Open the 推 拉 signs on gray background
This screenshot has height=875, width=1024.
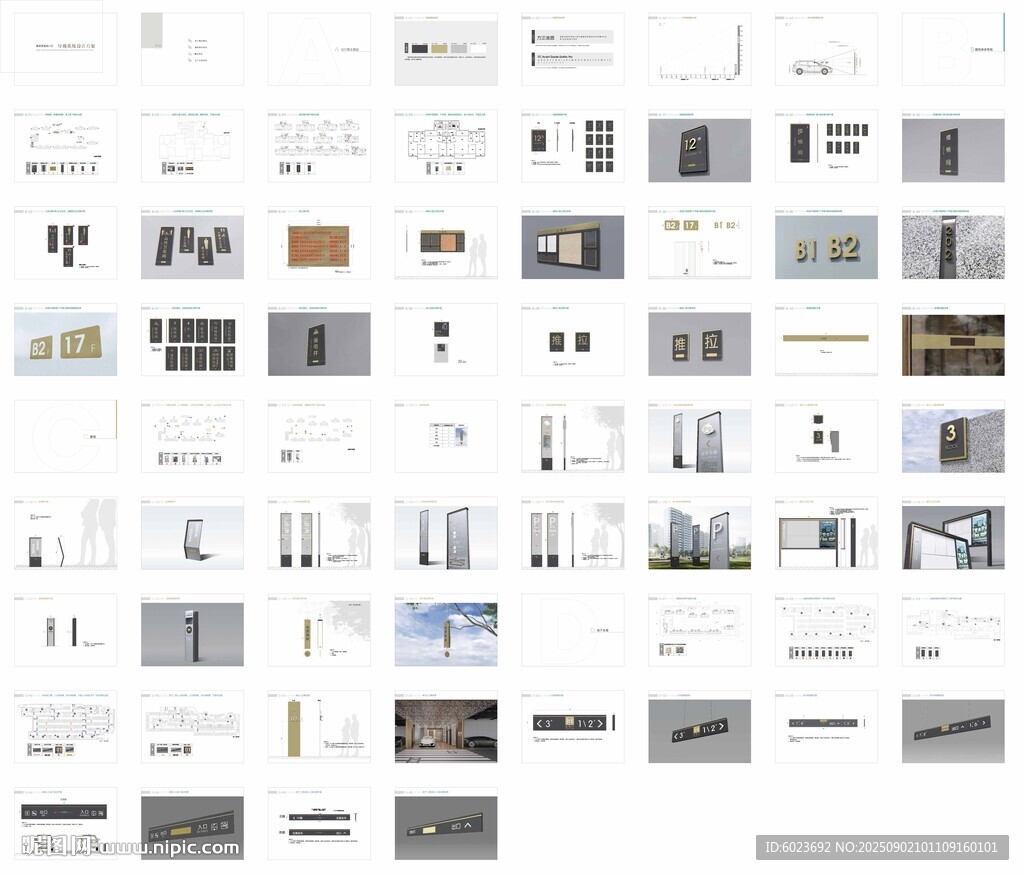[x=699, y=340]
